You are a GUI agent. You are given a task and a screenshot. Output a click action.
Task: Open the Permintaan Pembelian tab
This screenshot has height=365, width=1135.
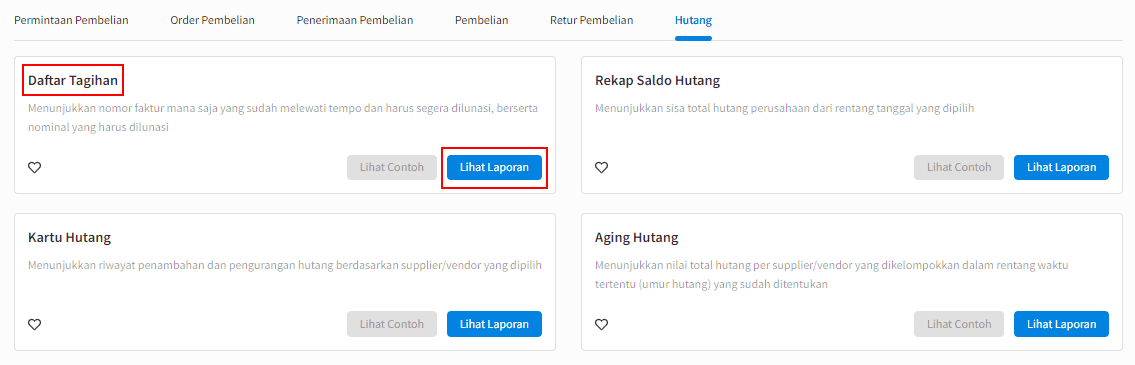coord(72,20)
